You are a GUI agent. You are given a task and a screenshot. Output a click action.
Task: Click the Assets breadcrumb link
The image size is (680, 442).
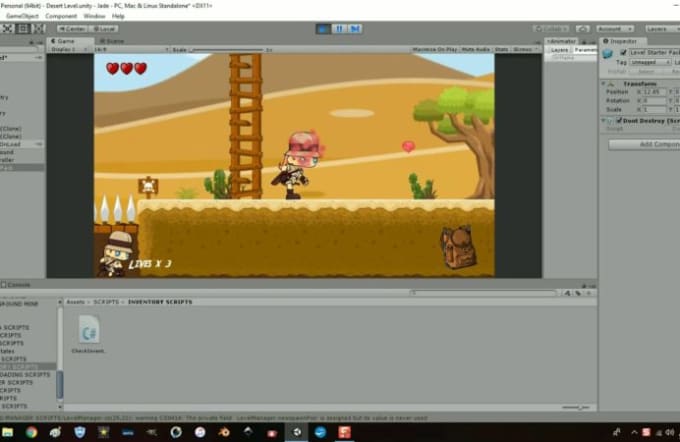(x=75, y=302)
